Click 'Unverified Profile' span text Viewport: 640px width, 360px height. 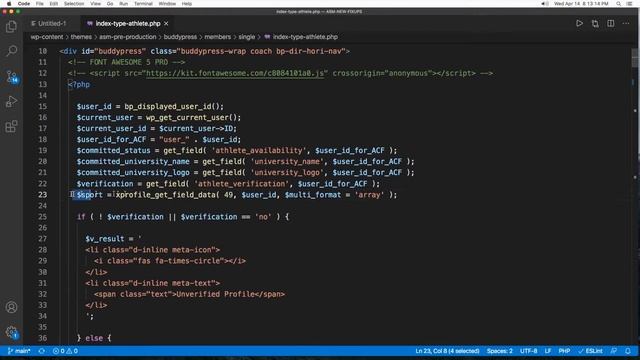(x=215, y=294)
